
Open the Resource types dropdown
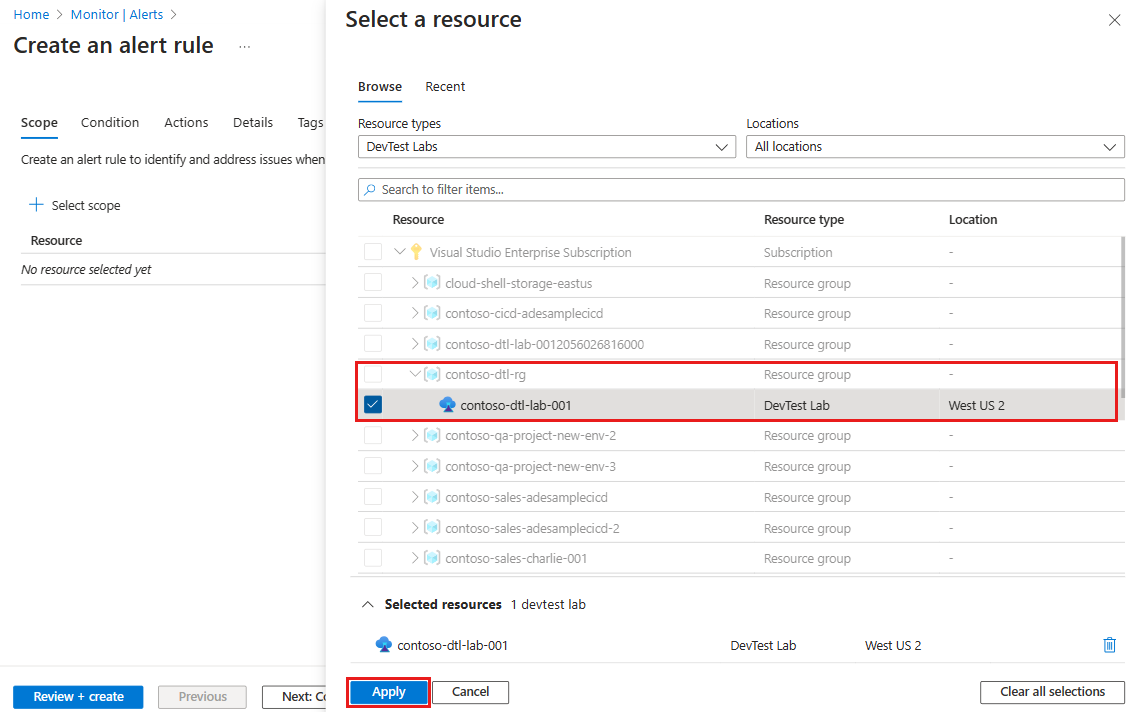547,147
